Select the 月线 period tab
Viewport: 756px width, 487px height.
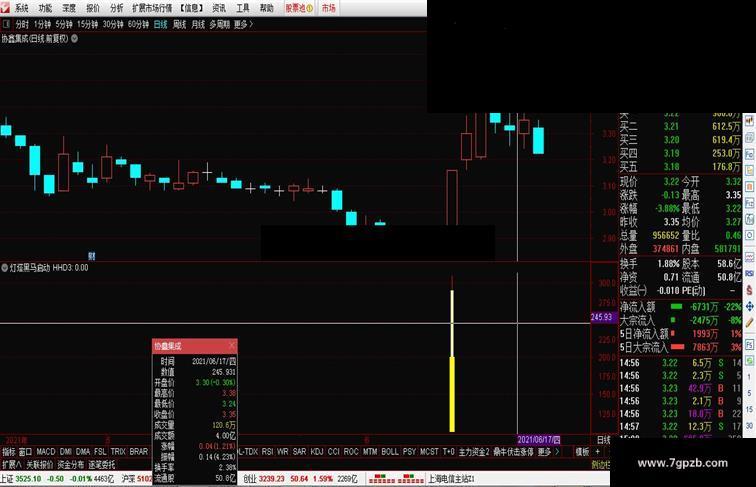pos(198,24)
